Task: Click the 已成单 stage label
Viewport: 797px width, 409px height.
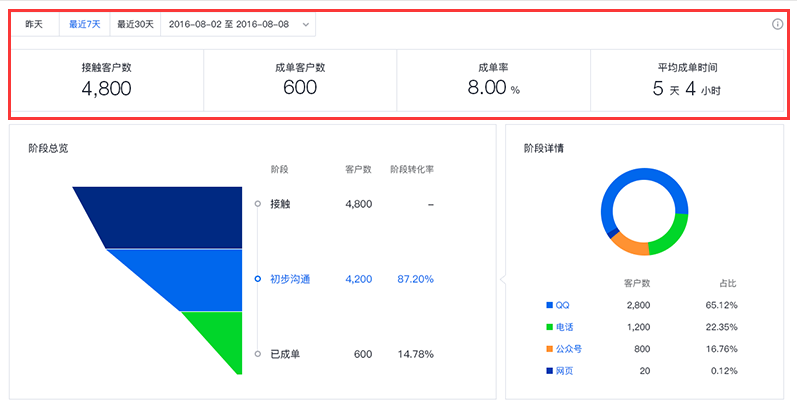Action: pyautogui.click(x=285, y=354)
